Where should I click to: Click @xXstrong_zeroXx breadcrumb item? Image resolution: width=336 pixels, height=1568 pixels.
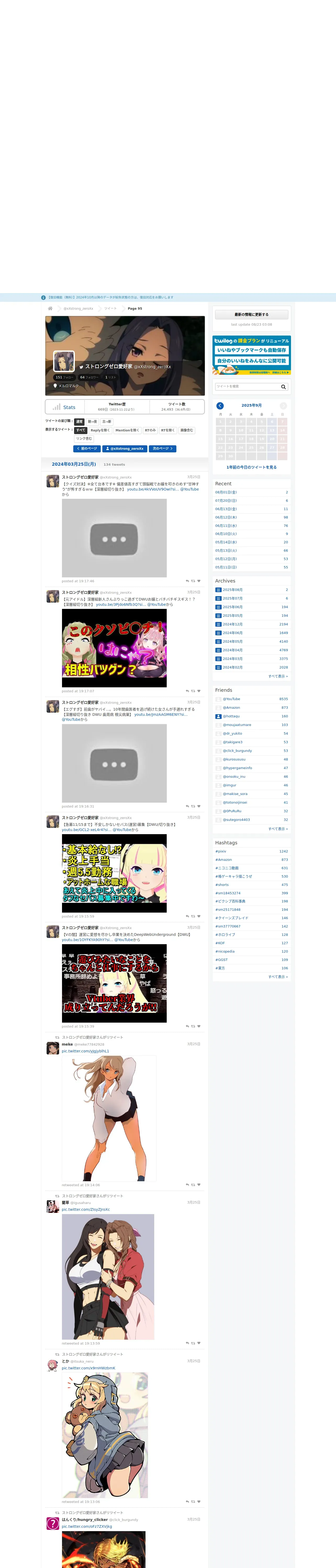coord(79,309)
